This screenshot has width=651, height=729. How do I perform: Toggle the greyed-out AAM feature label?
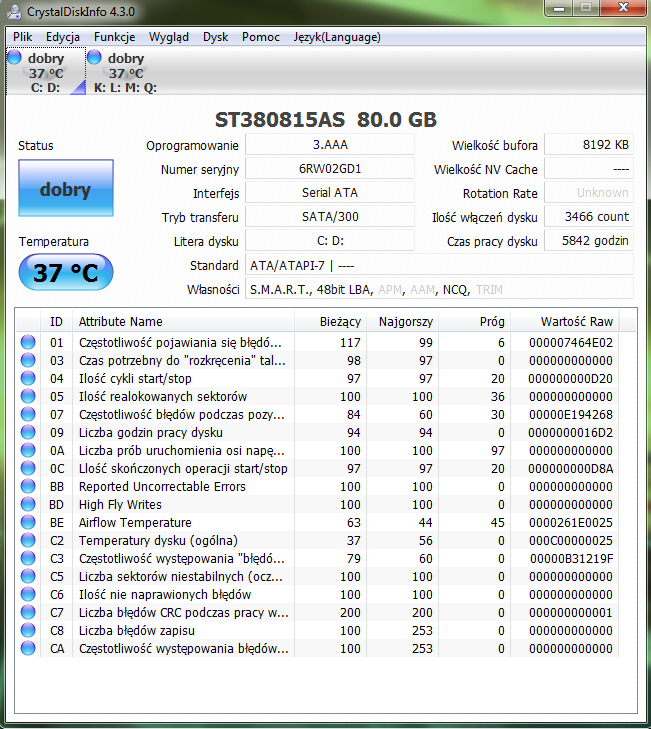425,289
